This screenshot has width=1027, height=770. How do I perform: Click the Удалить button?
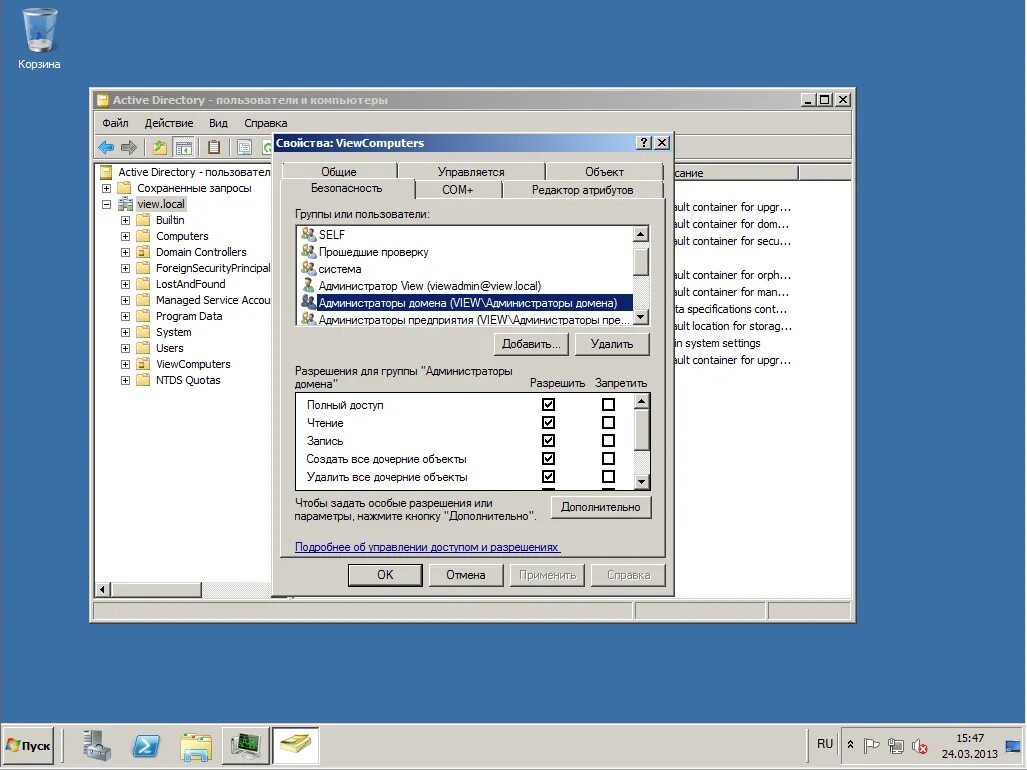click(x=612, y=344)
